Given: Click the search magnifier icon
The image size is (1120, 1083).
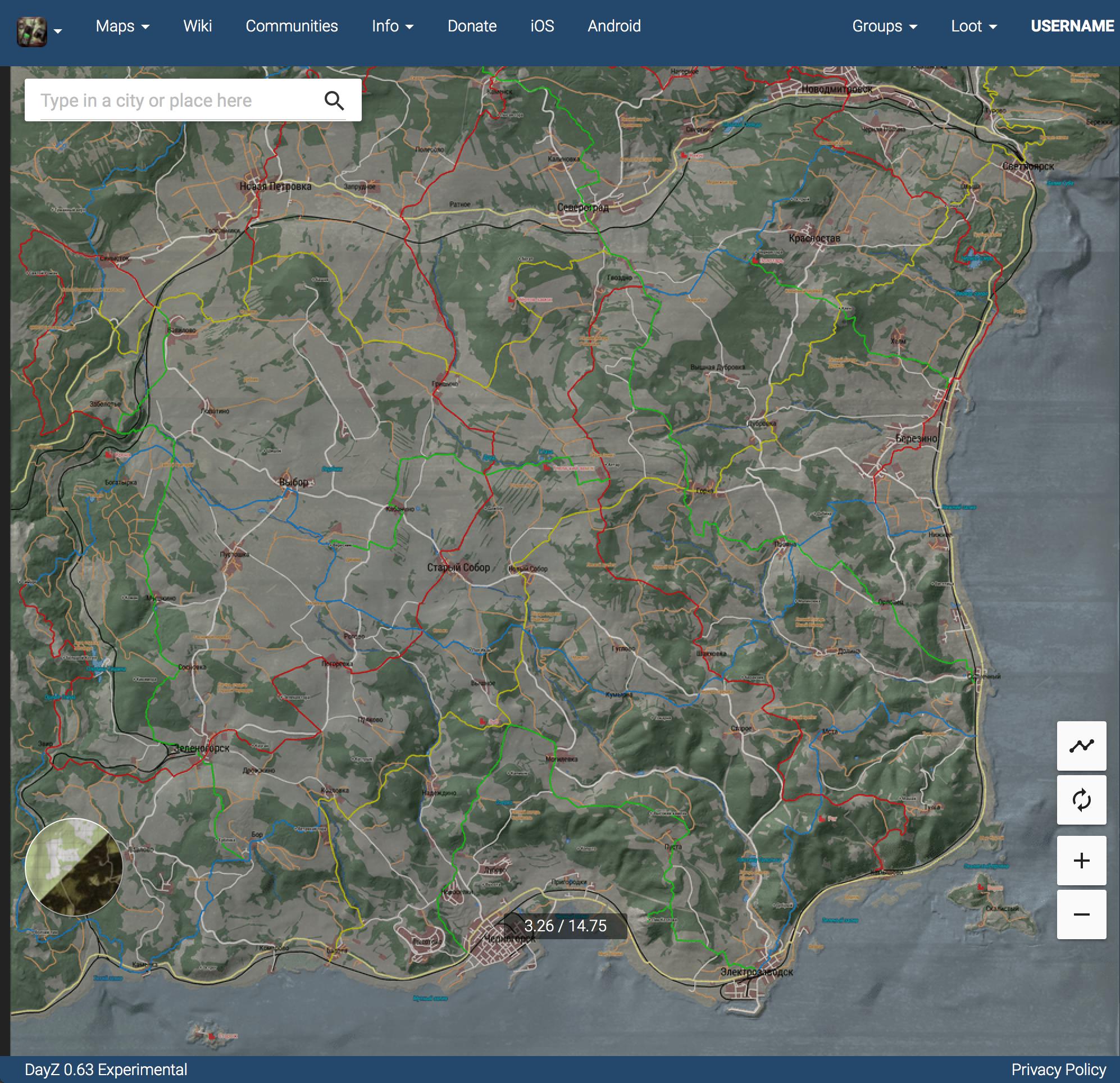Looking at the screenshot, I should pos(336,100).
